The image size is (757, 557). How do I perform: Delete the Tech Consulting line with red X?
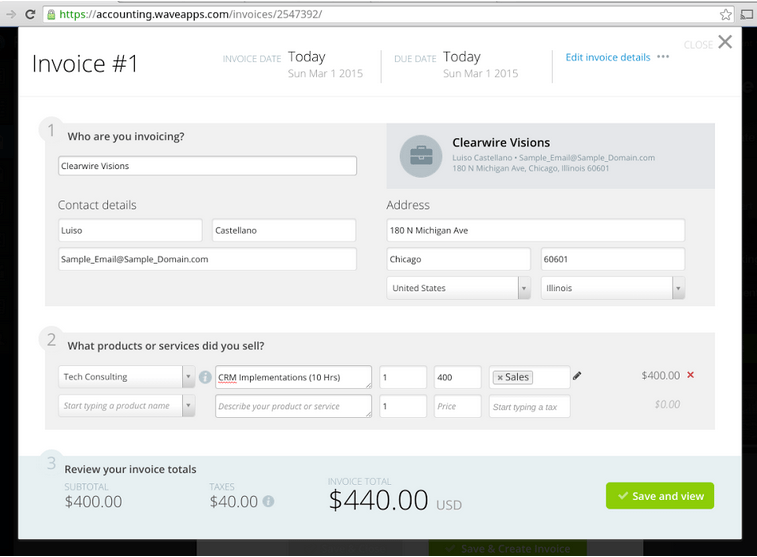point(690,375)
